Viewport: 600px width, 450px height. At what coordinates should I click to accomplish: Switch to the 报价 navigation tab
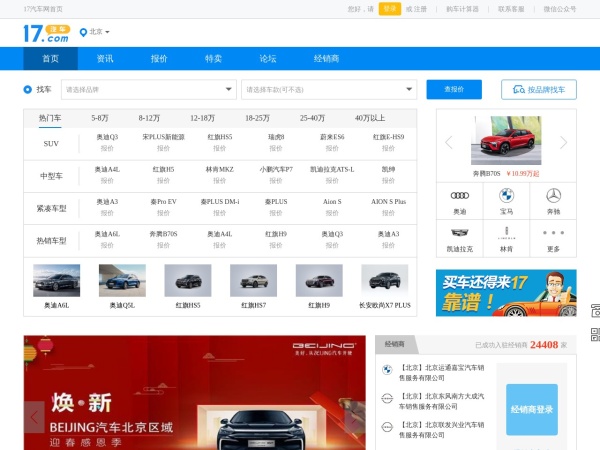159,59
